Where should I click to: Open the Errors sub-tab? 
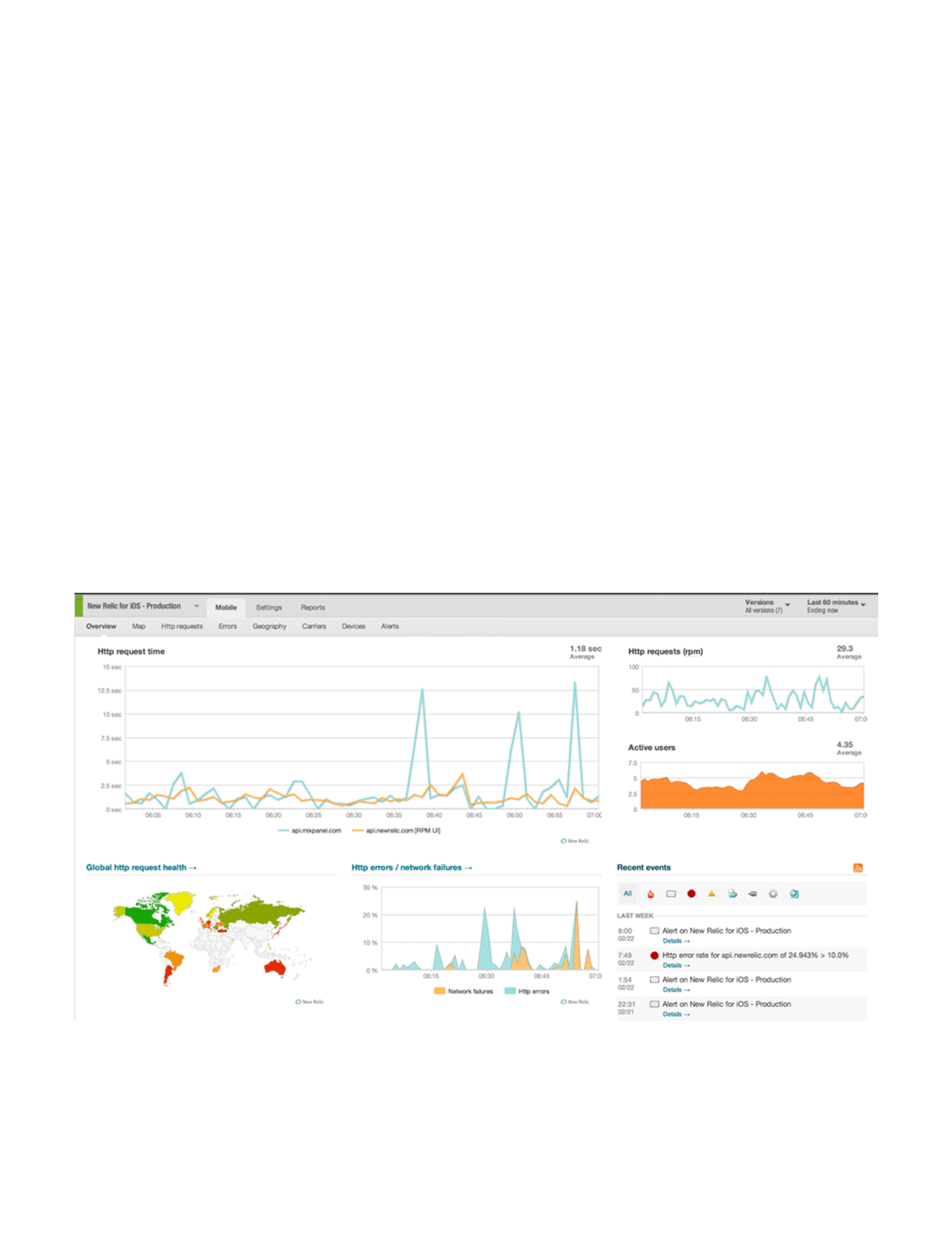227,626
